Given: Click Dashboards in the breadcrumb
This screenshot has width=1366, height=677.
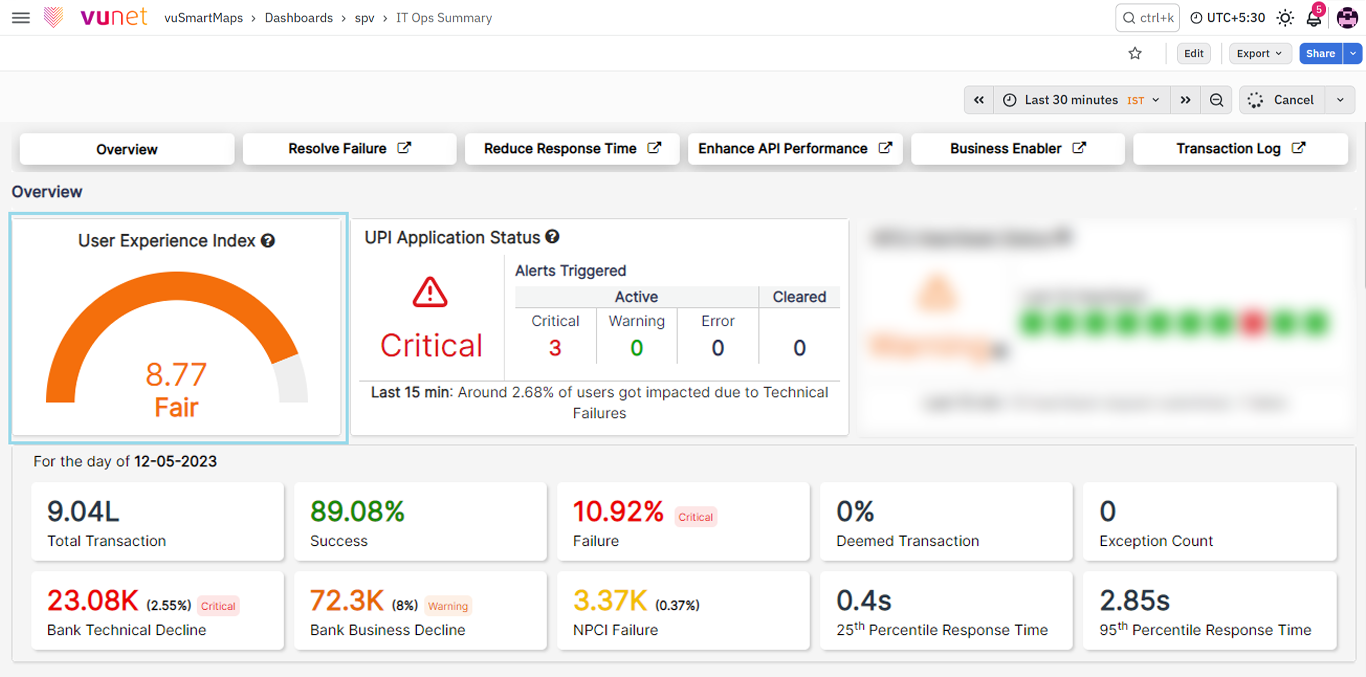Looking at the screenshot, I should [298, 18].
